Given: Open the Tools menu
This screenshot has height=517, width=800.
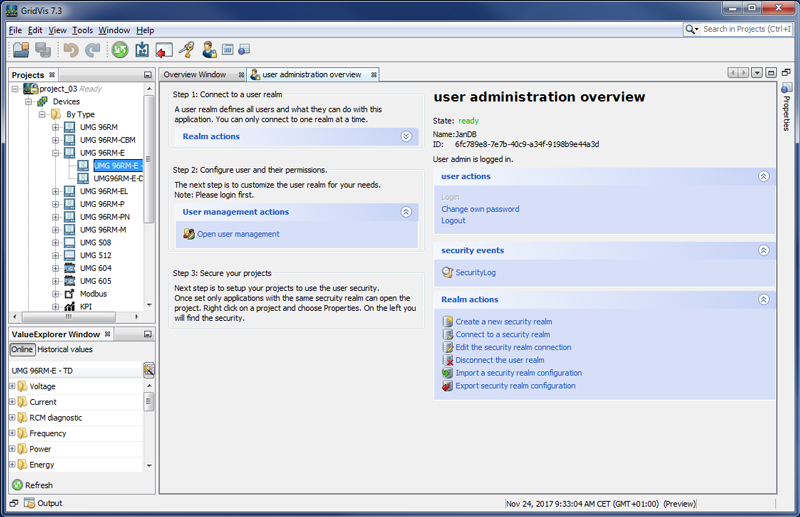Looking at the screenshot, I should (82, 30).
